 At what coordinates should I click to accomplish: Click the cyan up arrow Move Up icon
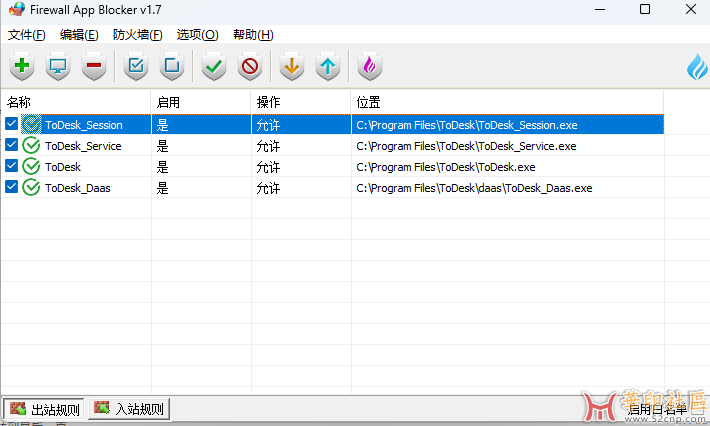pyautogui.click(x=328, y=66)
